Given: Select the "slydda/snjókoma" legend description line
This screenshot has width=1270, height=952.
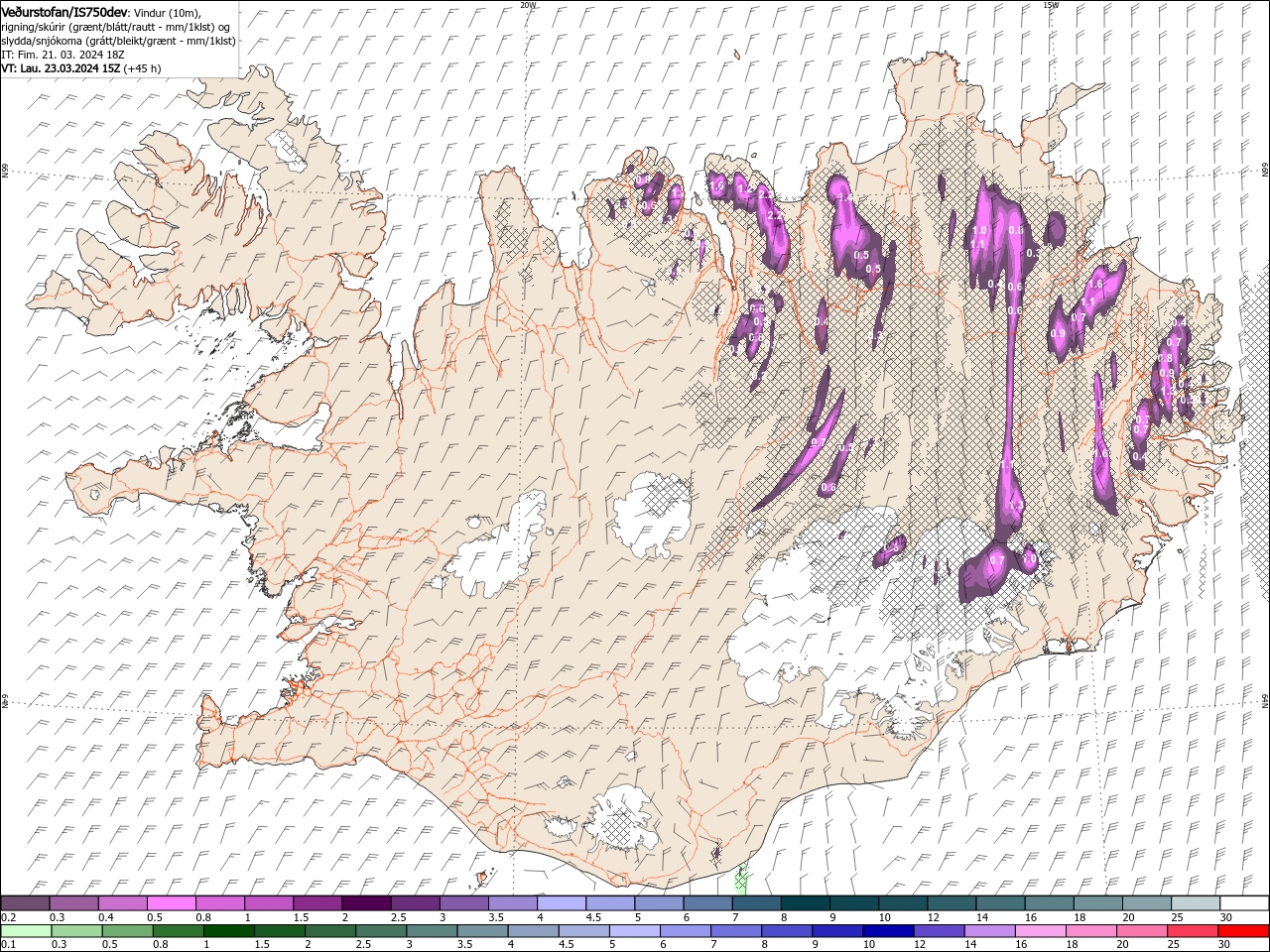Looking at the screenshot, I should point(119,41).
